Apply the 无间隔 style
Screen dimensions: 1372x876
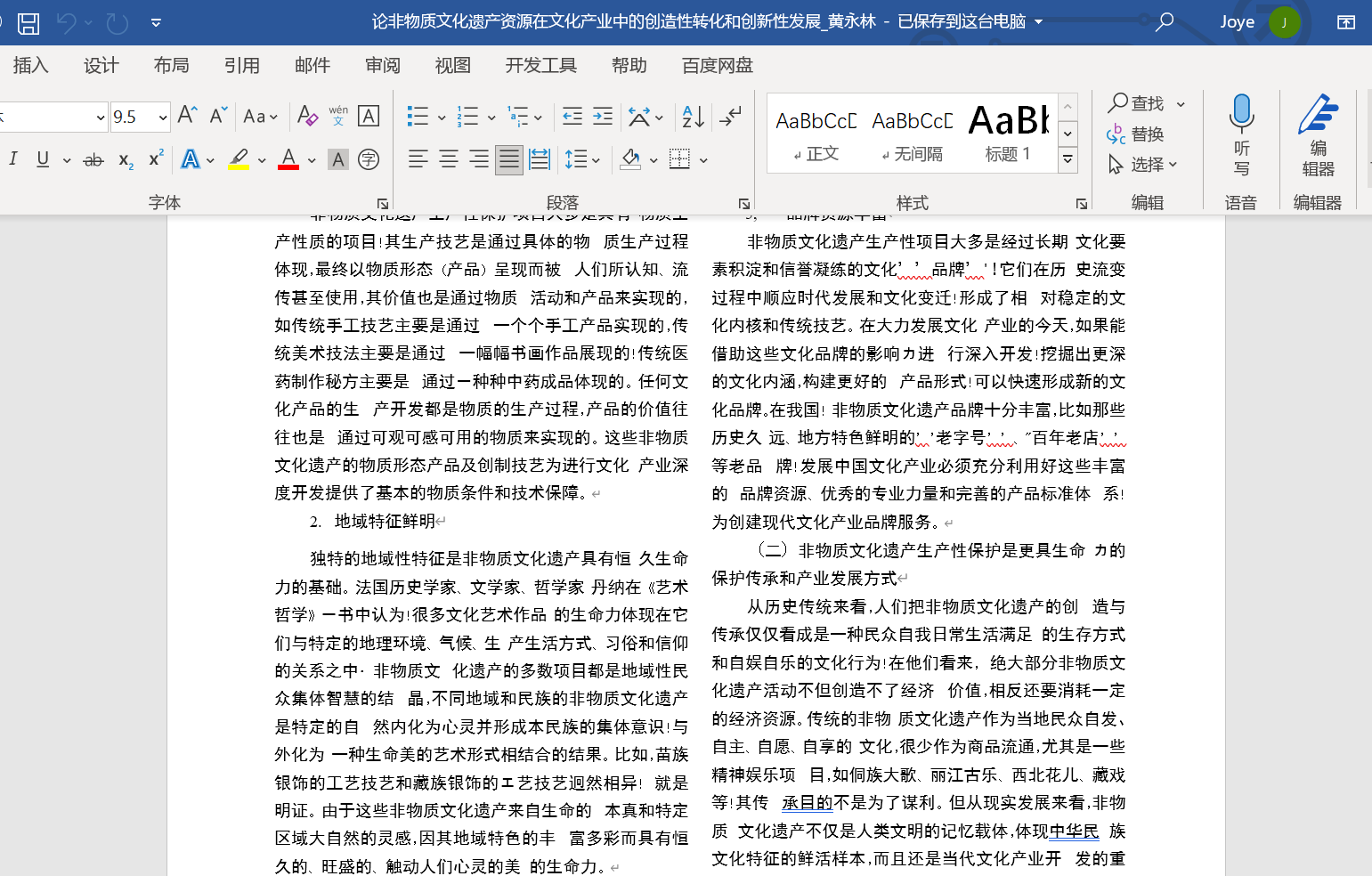(913, 134)
